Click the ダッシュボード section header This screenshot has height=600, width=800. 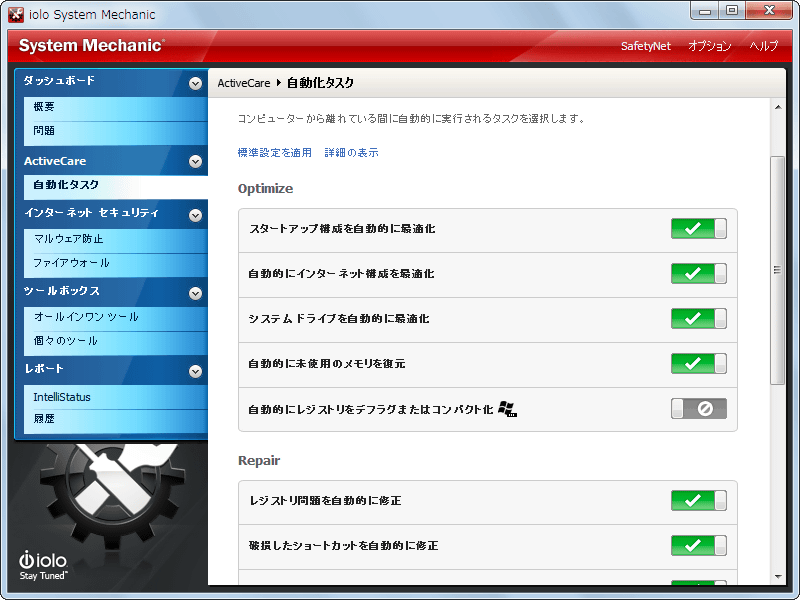[111, 82]
